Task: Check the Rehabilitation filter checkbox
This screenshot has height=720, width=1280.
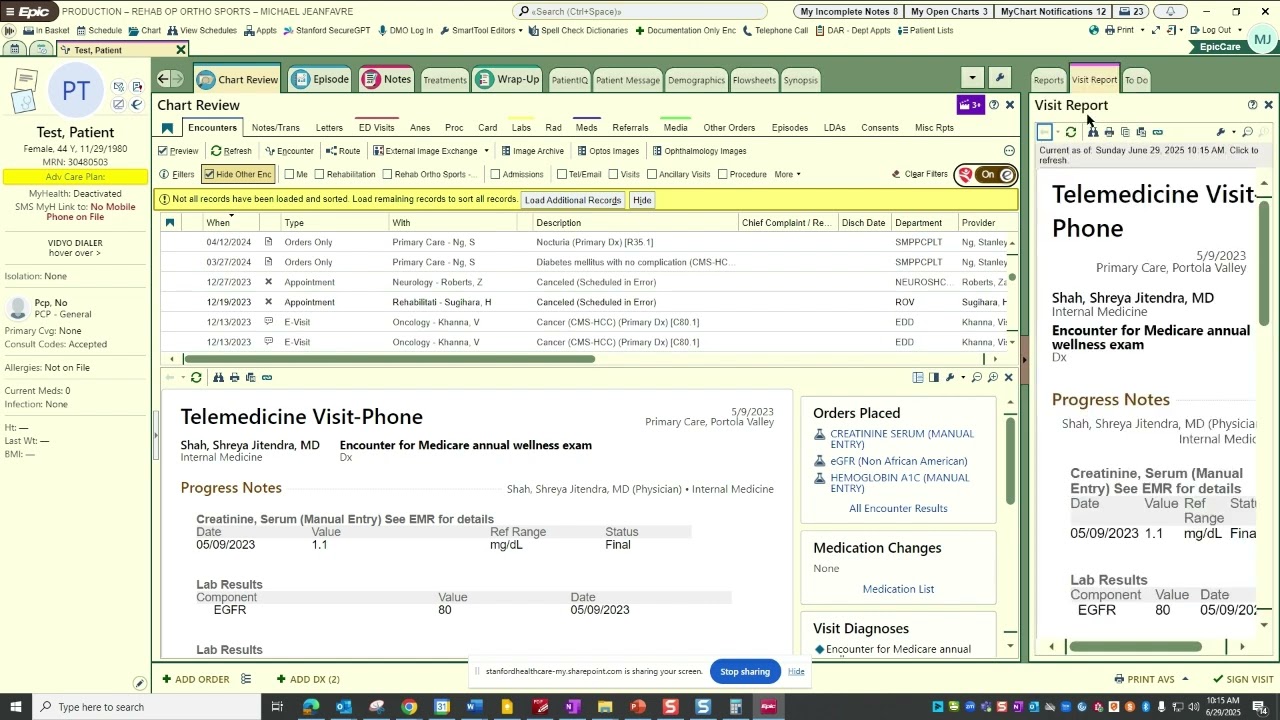Action: [x=319, y=175]
